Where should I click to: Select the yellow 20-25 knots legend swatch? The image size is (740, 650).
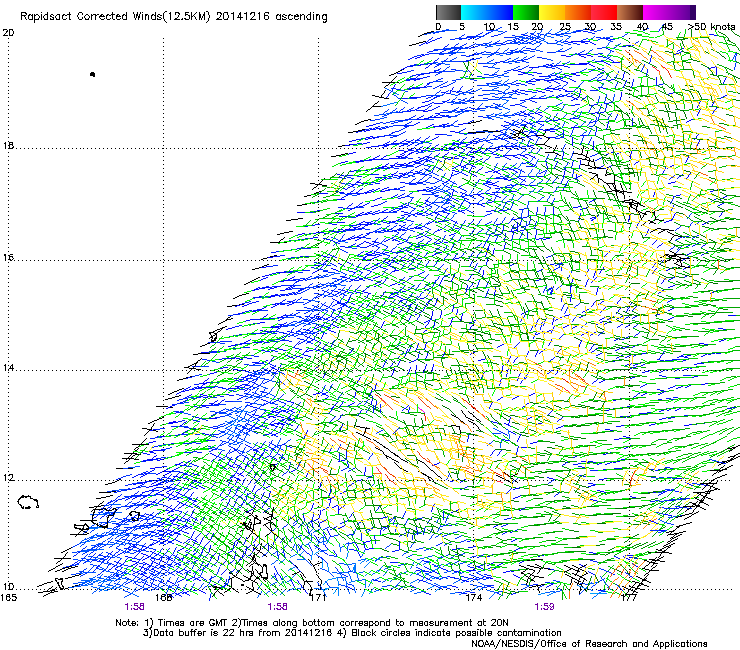[552, 12]
